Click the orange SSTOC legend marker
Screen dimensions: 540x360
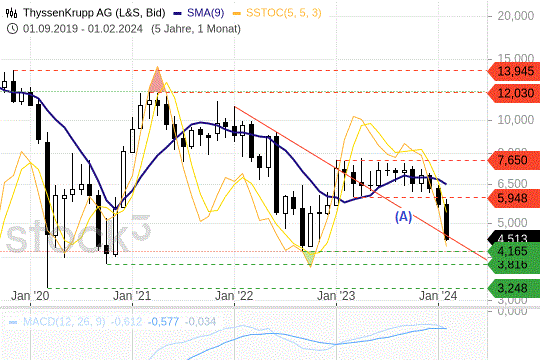(237, 13)
